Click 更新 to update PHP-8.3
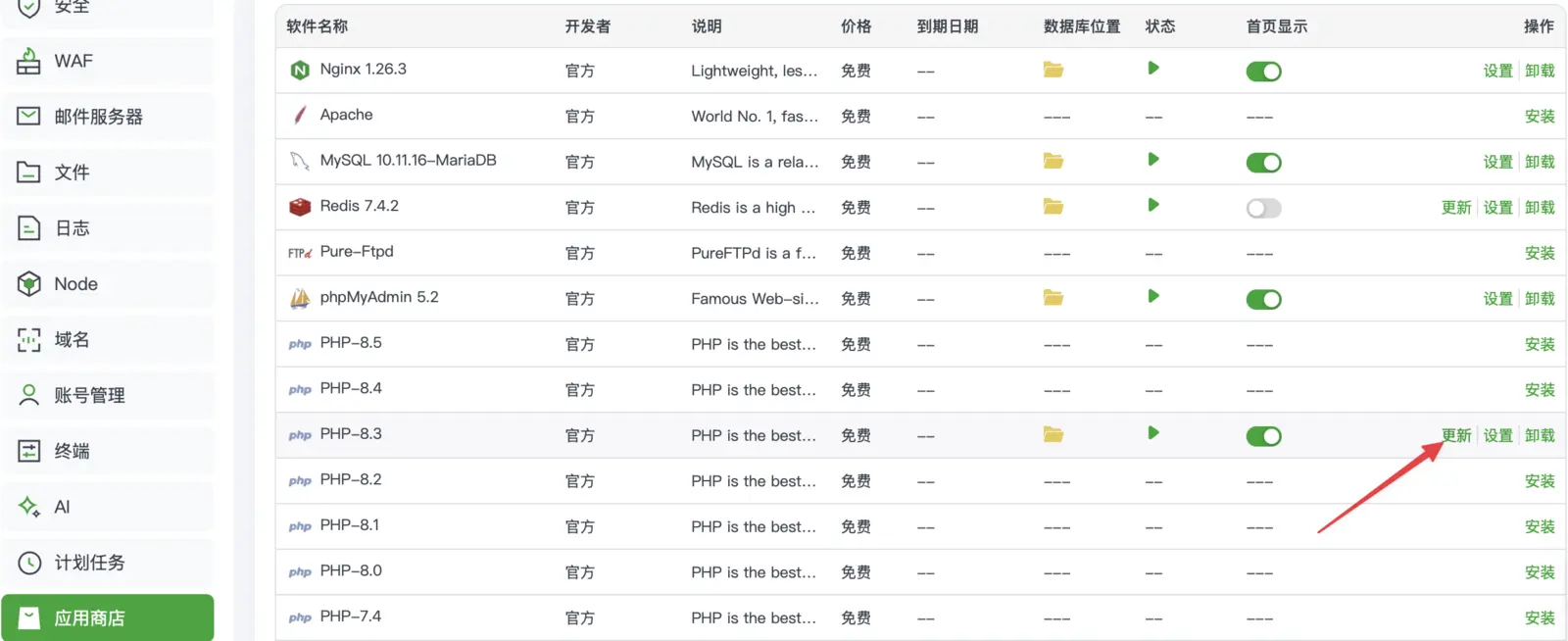This screenshot has width=1568, height=641. point(1456,435)
